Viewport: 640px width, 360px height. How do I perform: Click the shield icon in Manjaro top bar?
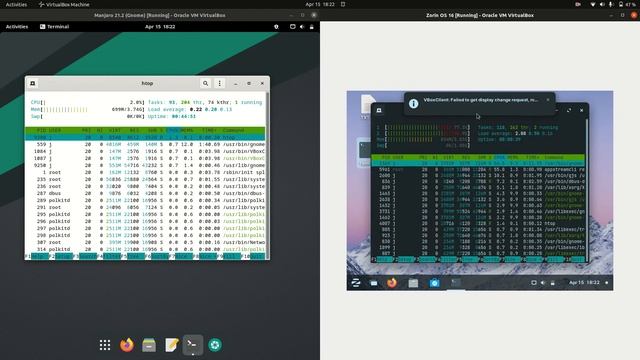[x=276, y=27]
